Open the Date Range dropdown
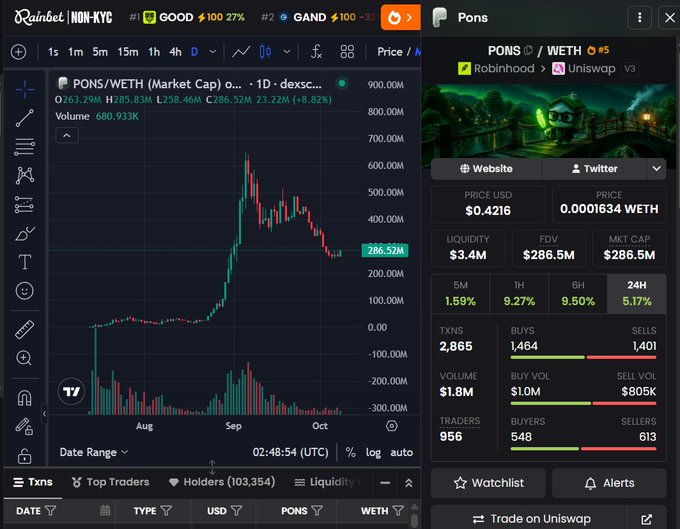 point(94,453)
